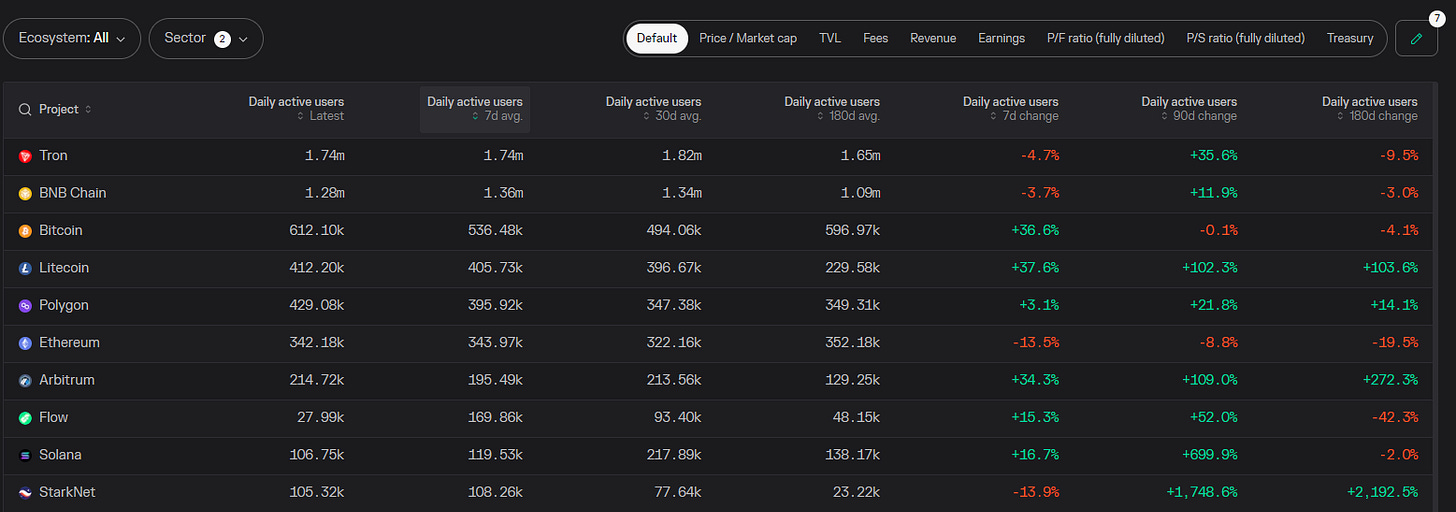Click Litecoin's 229.58k 180d average

(853, 268)
